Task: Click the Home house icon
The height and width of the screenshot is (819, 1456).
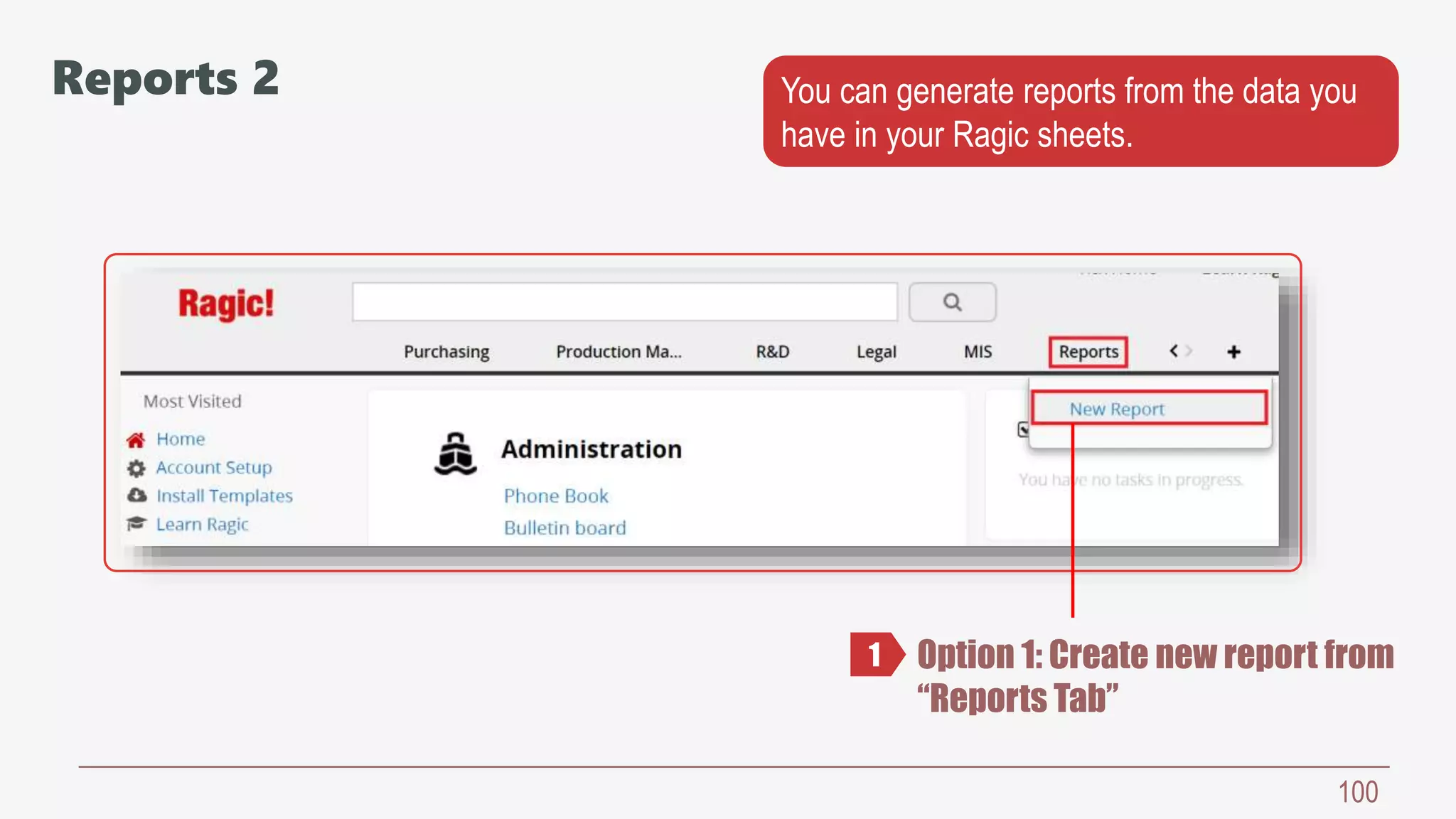Action: tap(136, 440)
